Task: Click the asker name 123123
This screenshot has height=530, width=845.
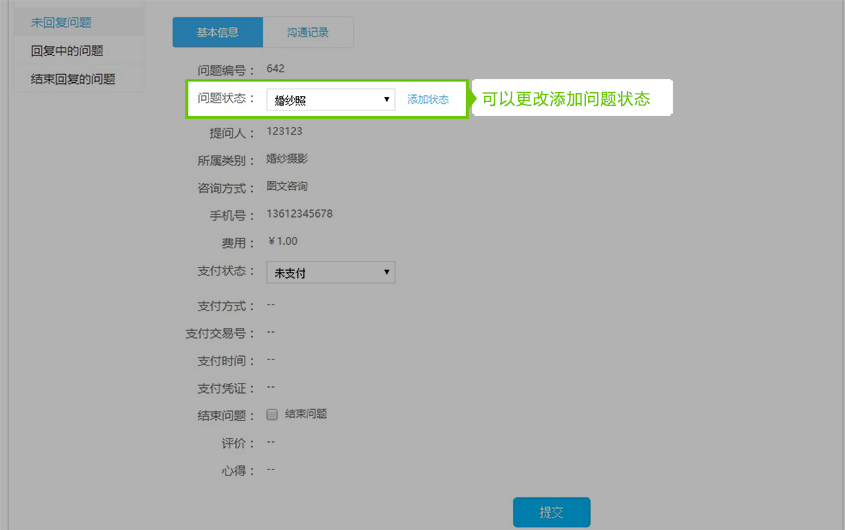Action: pos(285,131)
